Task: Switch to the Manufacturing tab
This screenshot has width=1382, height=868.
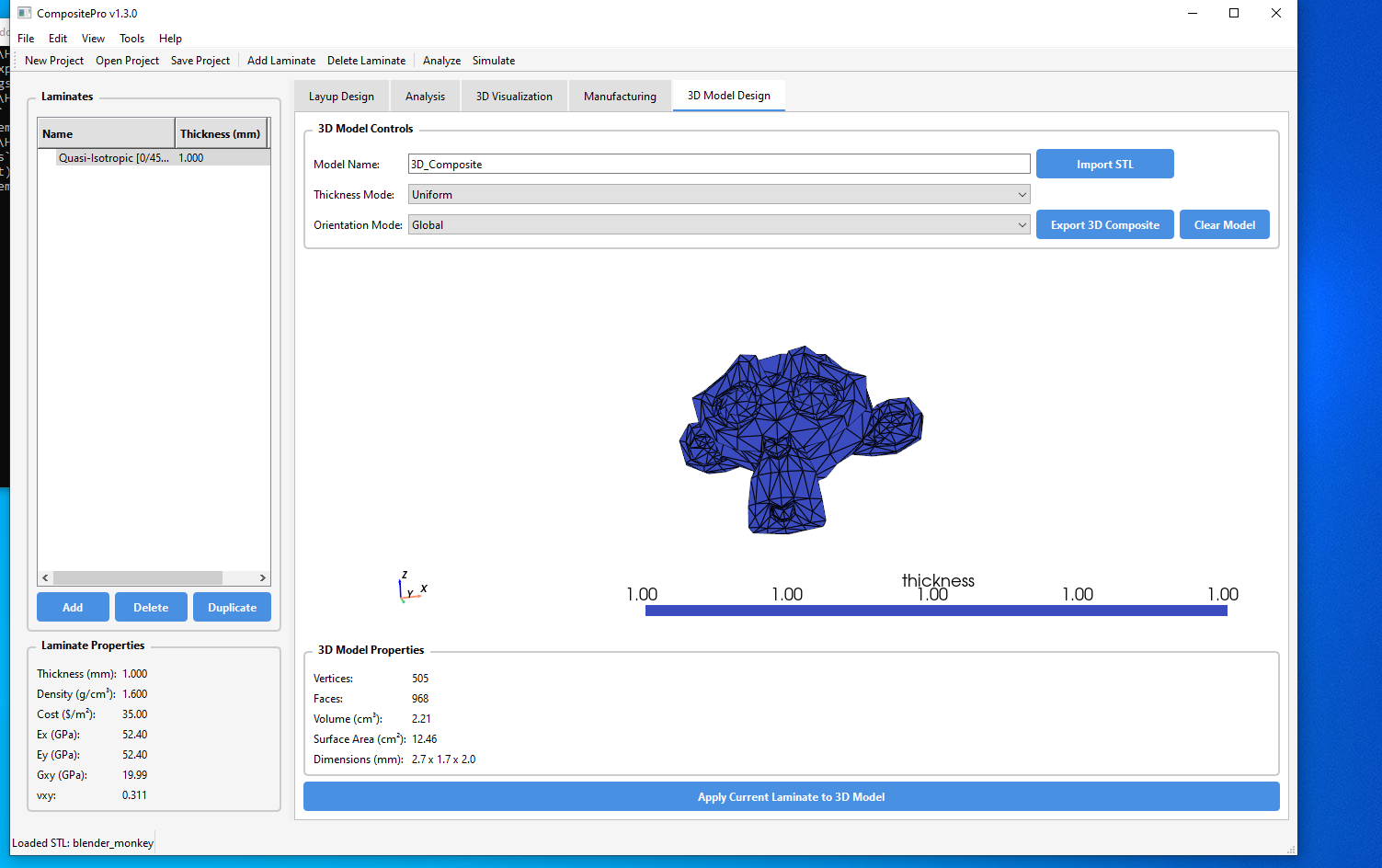Action: point(620,97)
